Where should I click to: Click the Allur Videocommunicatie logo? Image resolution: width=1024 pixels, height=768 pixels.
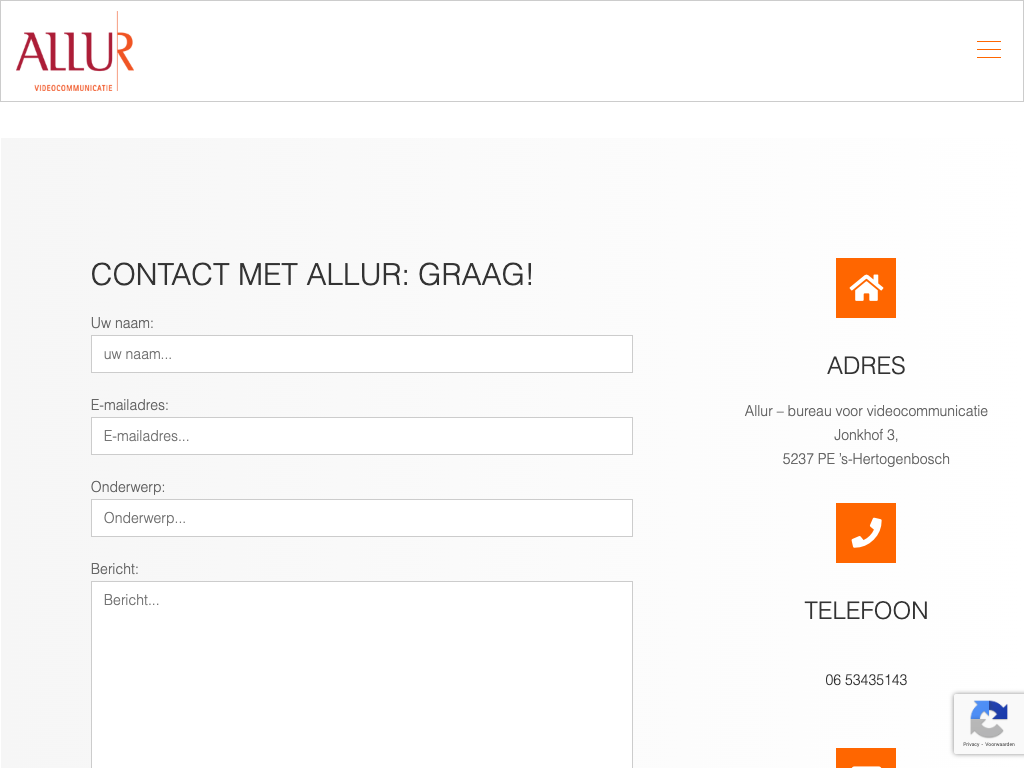click(75, 52)
